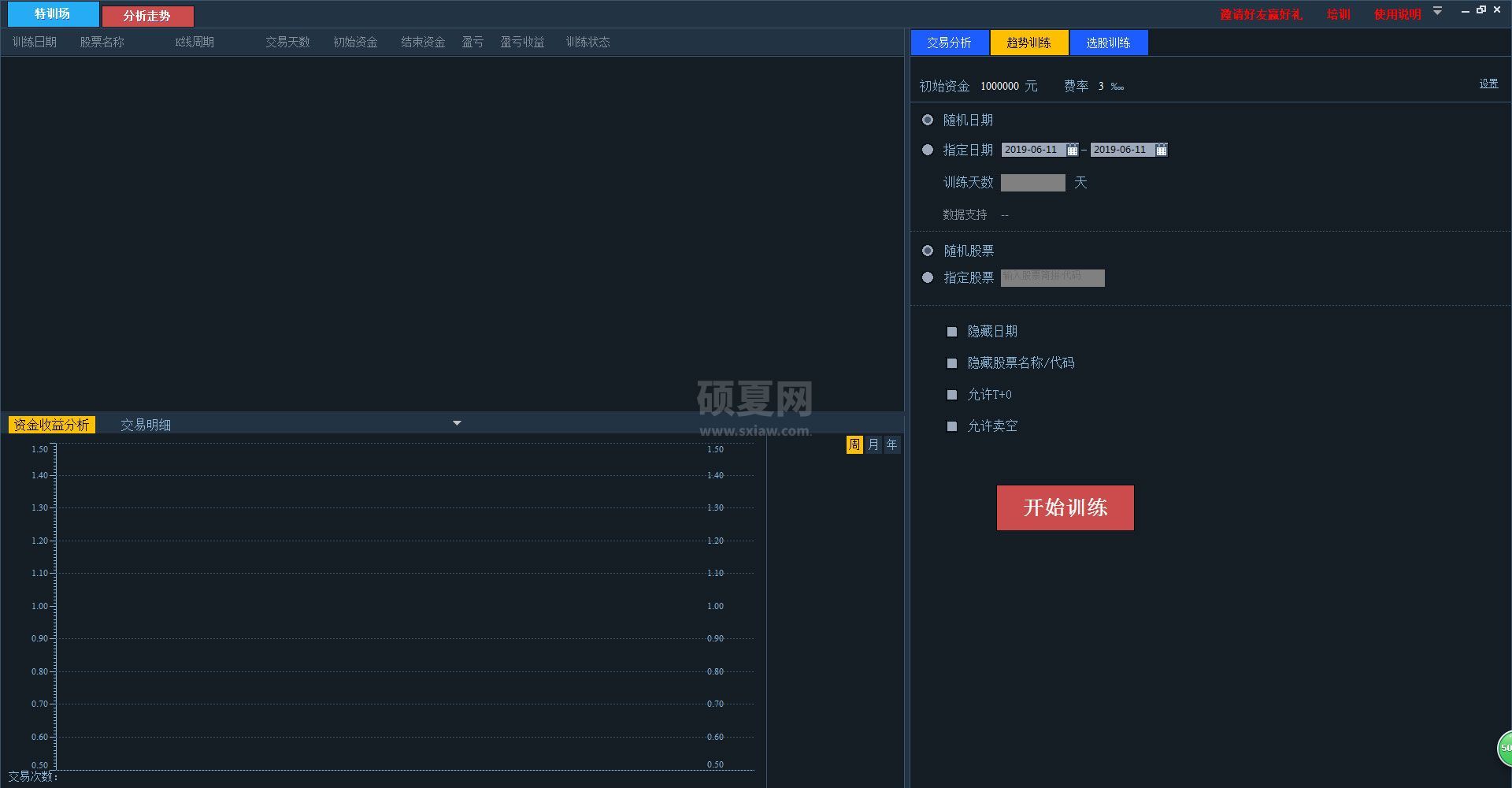The height and width of the screenshot is (788, 1512).
Task: Click the 邀请好友赢好礼 link
Action: 1261,14
